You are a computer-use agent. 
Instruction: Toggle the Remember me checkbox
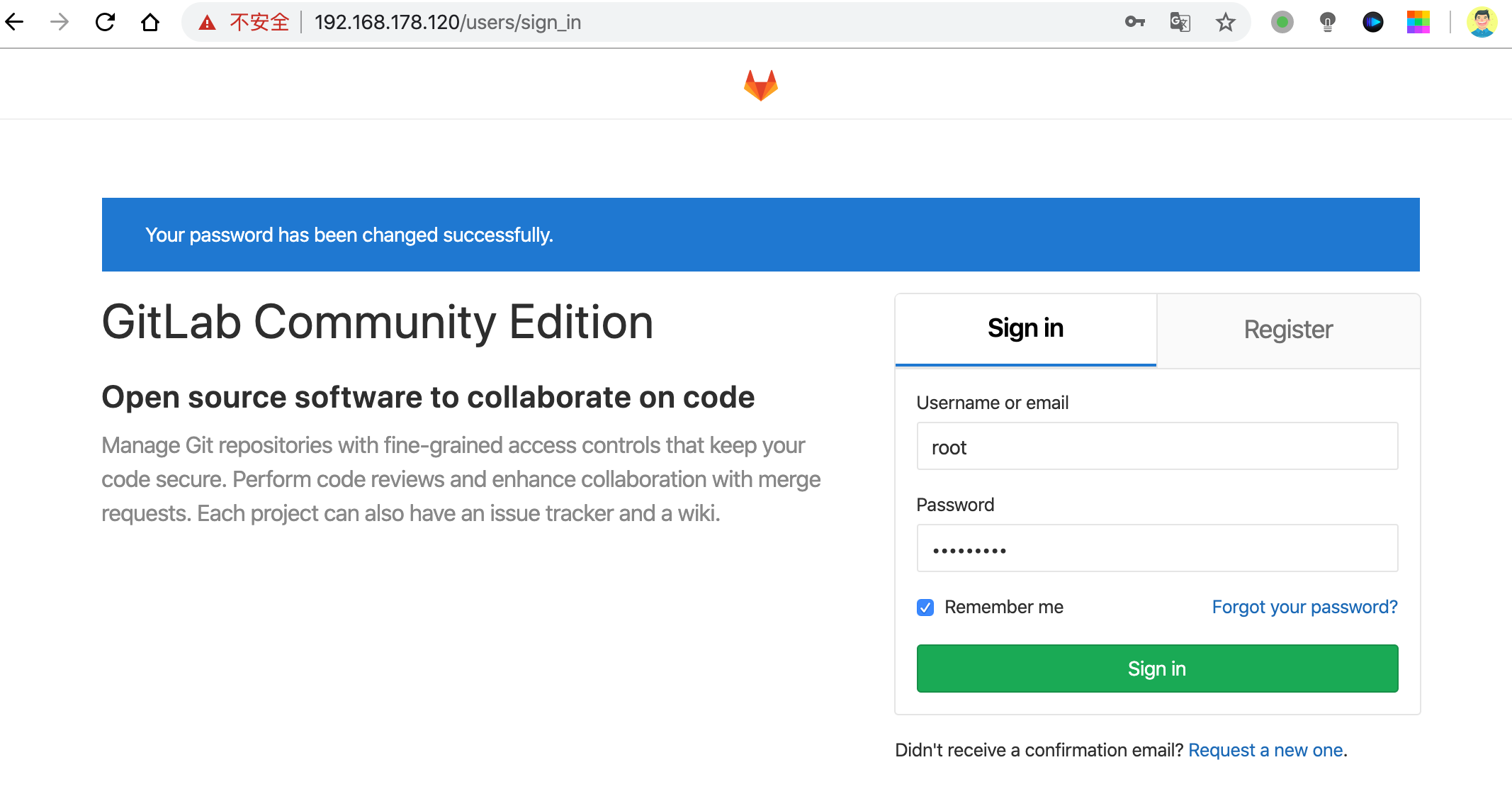pos(925,608)
